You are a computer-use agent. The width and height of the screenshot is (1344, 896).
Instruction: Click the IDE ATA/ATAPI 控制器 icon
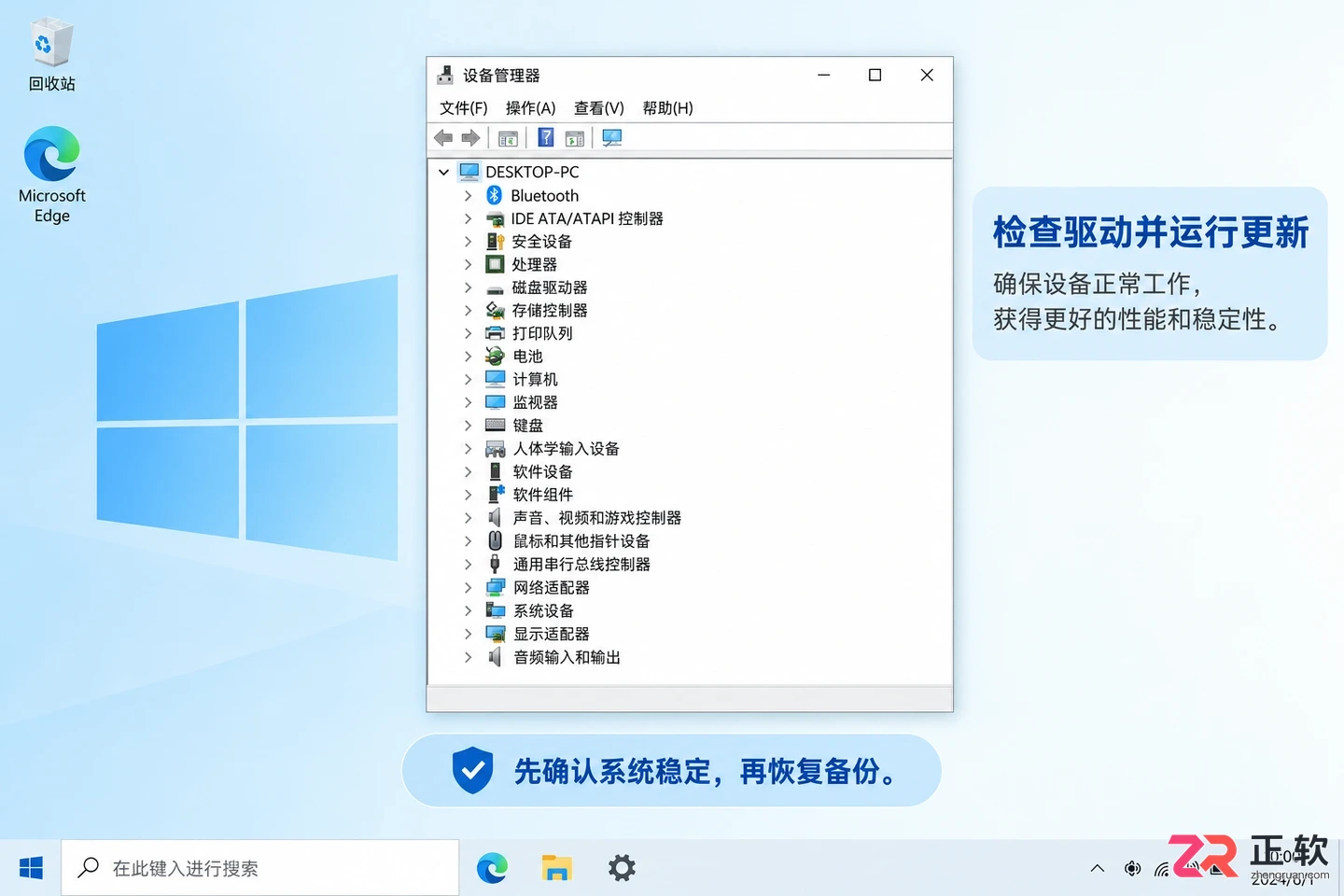tap(495, 218)
